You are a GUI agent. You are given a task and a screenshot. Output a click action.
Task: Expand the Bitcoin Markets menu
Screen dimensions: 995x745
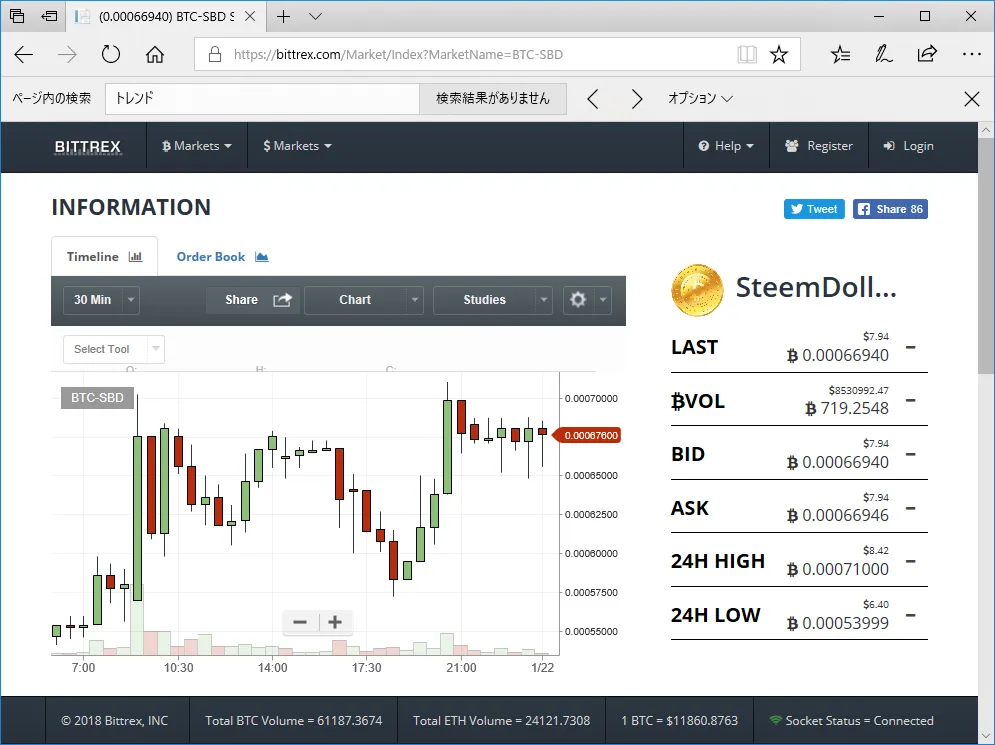(x=196, y=146)
